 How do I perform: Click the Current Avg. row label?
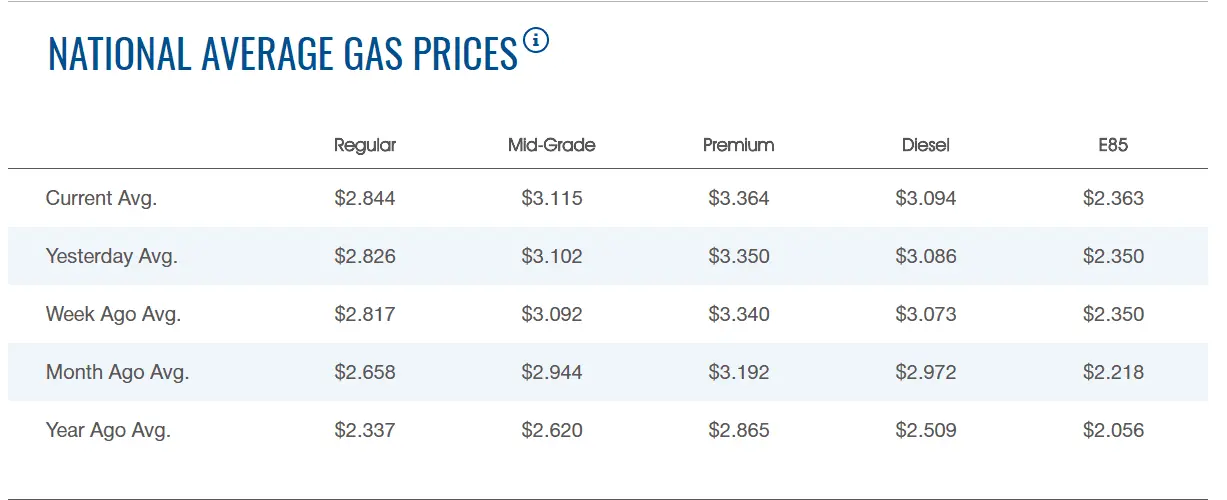(x=101, y=198)
